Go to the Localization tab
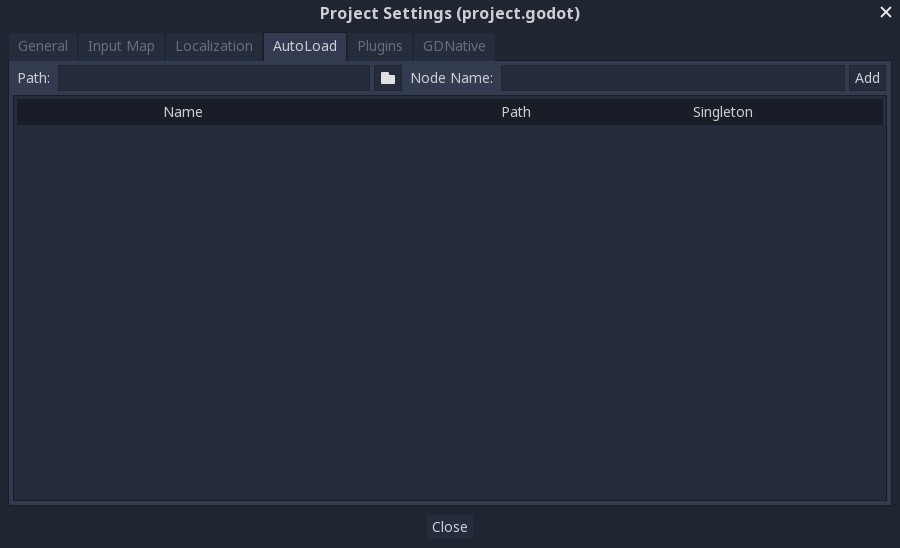This screenshot has height=548, width=900. [x=214, y=46]
